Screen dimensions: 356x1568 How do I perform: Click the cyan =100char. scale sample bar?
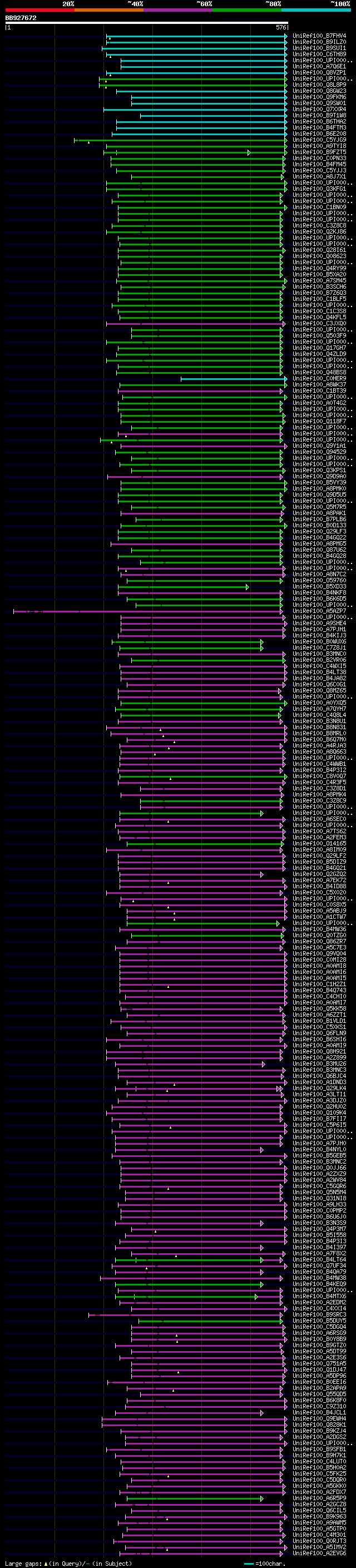(249, 1564)
